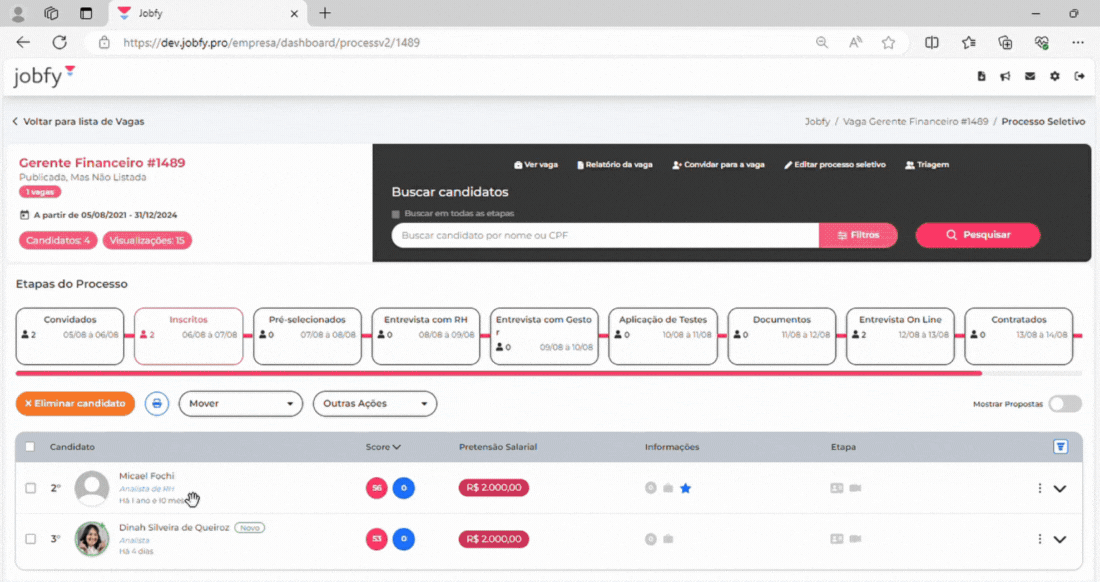
Task: Expand Micael Fochi's row with the chevron
Action: click(x=1062, y=488)
